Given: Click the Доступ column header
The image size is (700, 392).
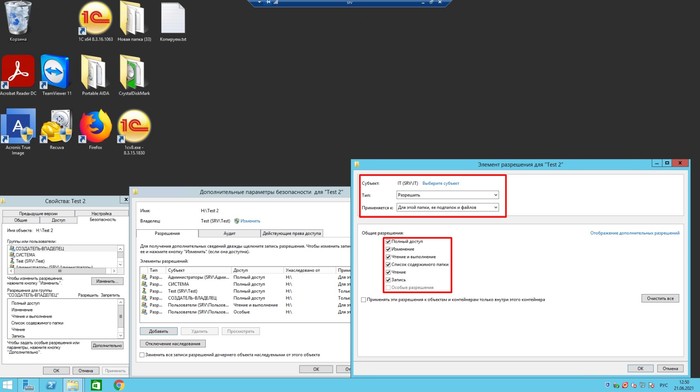Looking at the screenshot, I should [258, 271].
